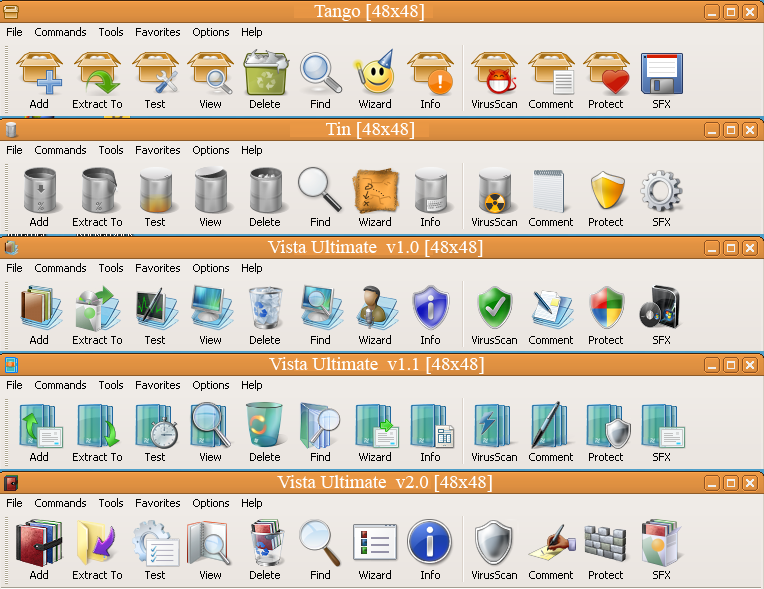
Task: Click Comment notepad icon in Tin window
Action: pos(549,191)
